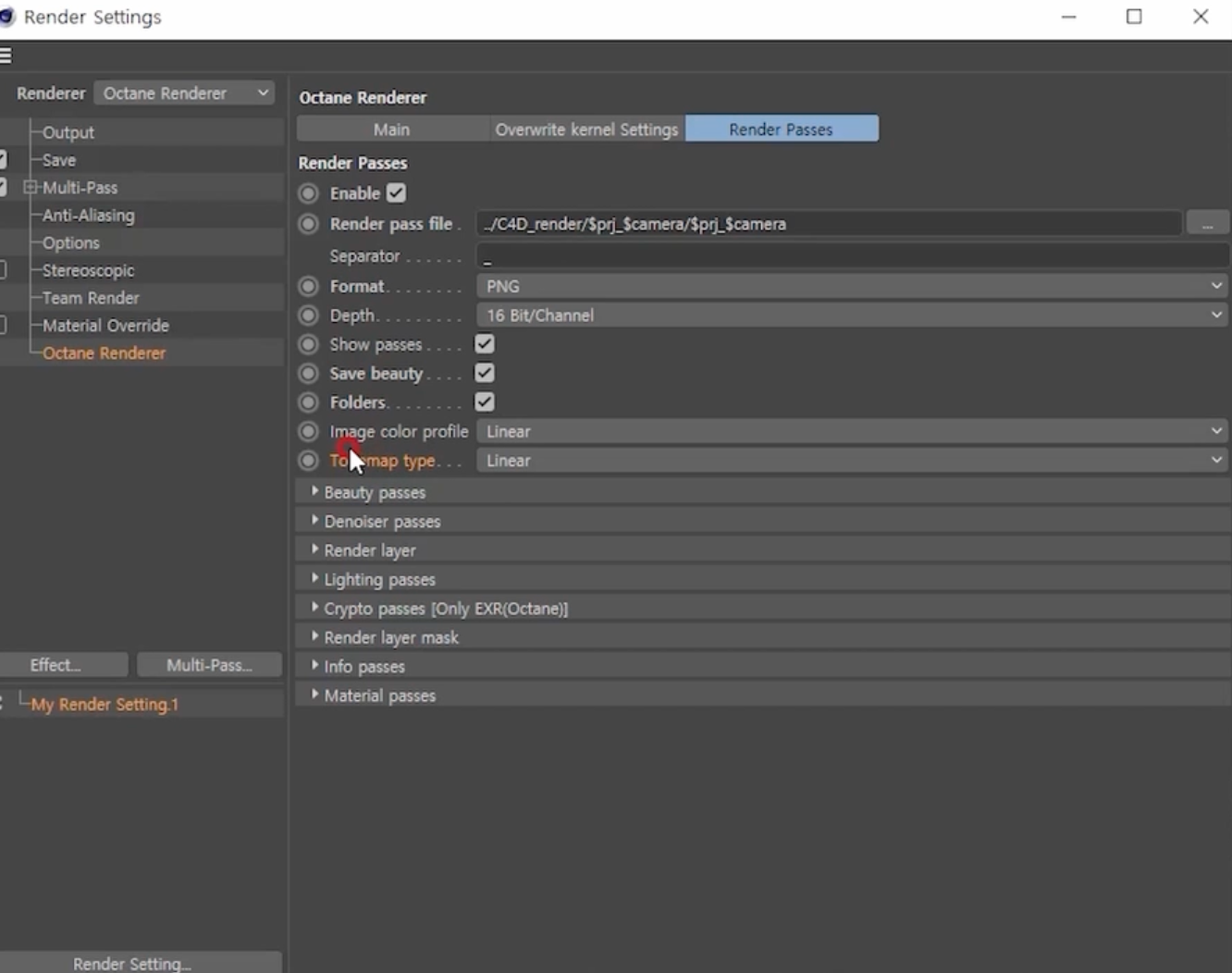Open the hamburger menu below the title bar
The height and width of the screenshot is (973, 1232).
(5, 55)
